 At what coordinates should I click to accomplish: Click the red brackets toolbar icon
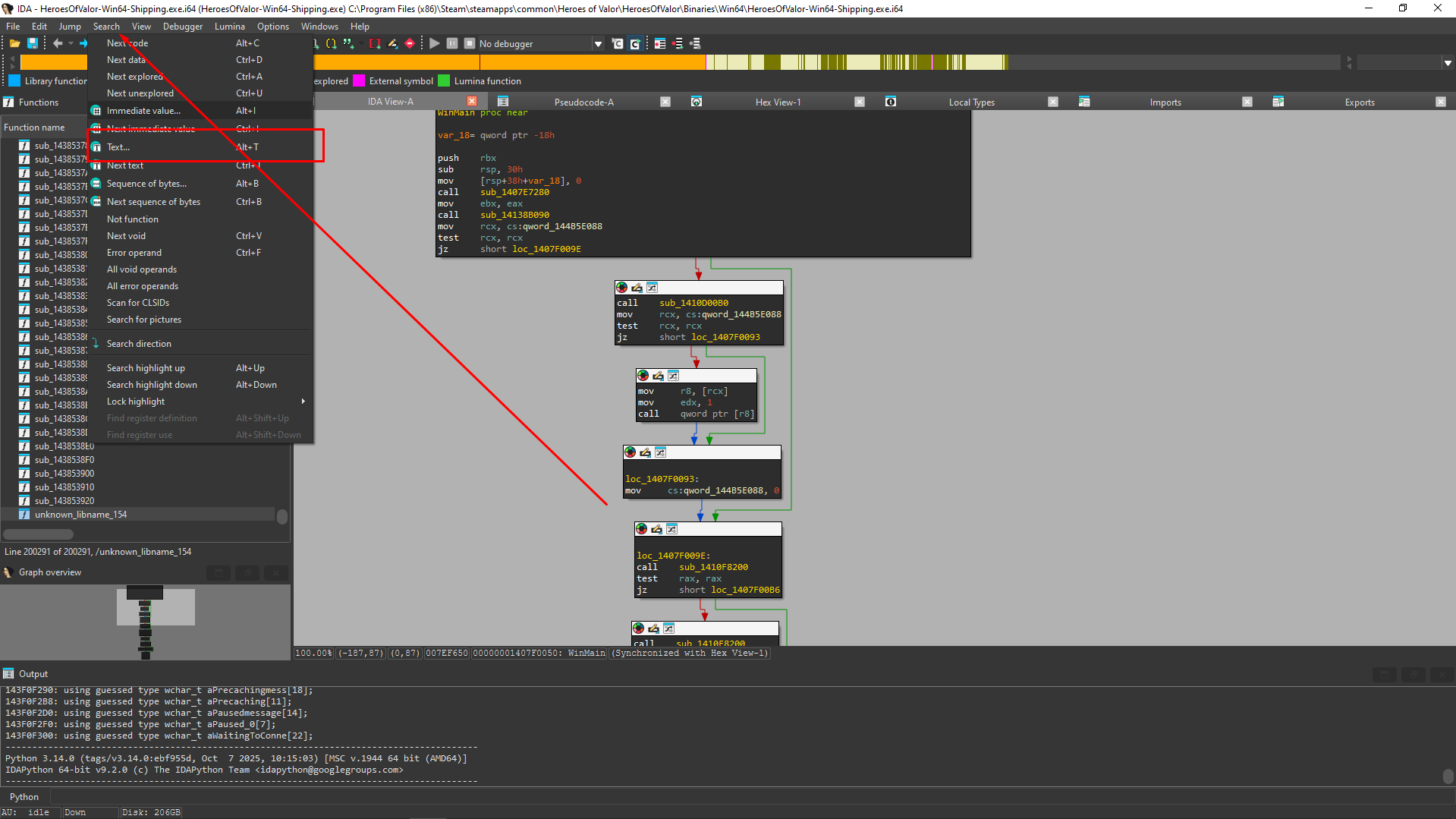click(x=375, y=43)
